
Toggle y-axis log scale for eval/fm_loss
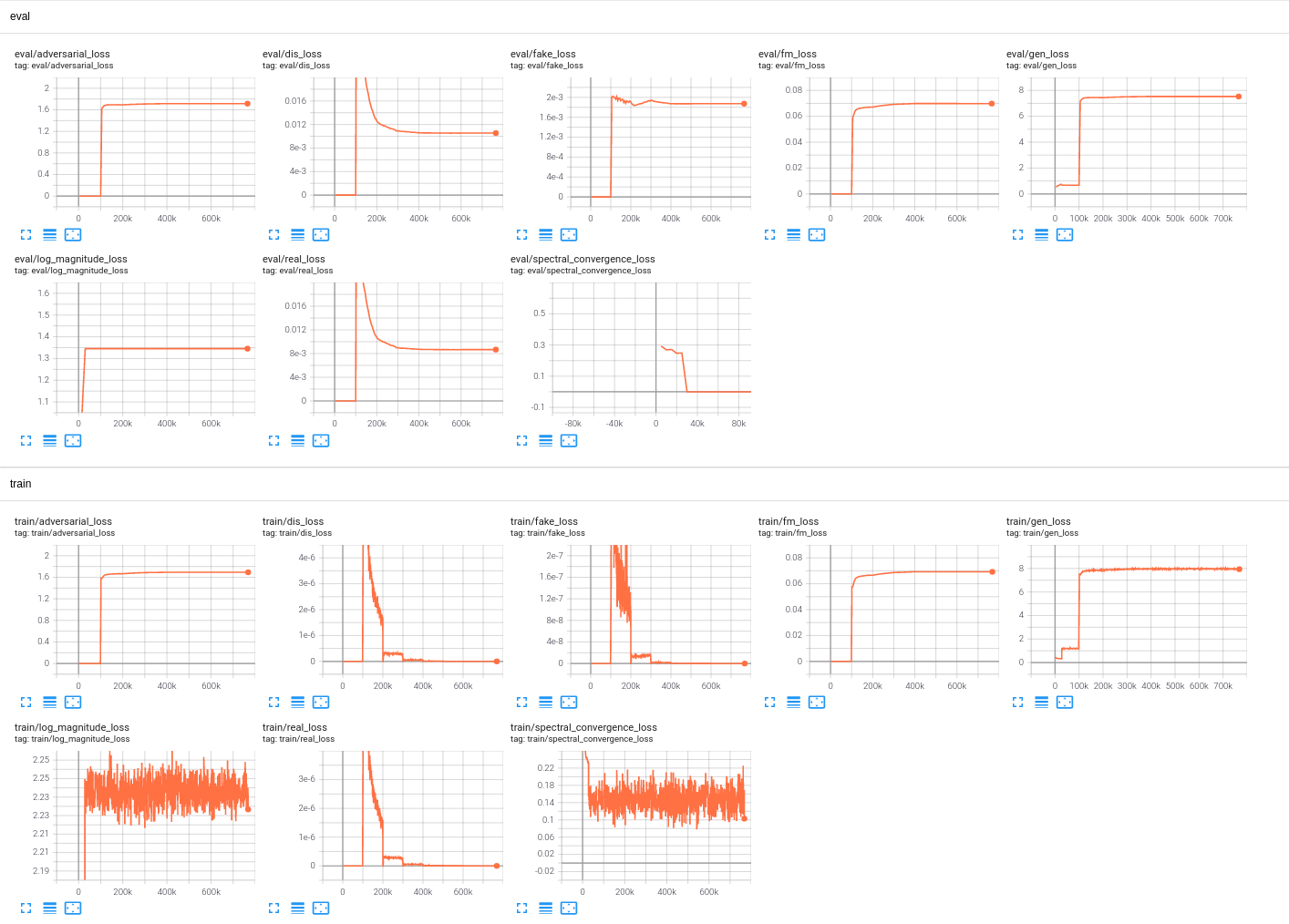793,235
